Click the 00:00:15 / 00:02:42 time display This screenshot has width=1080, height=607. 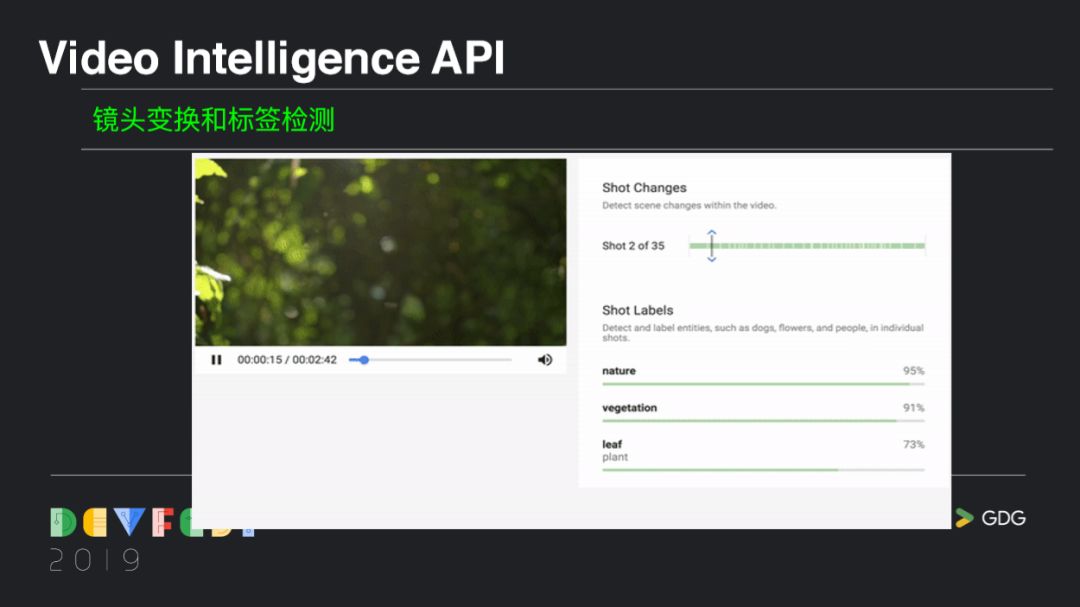(x=287, y=360)
